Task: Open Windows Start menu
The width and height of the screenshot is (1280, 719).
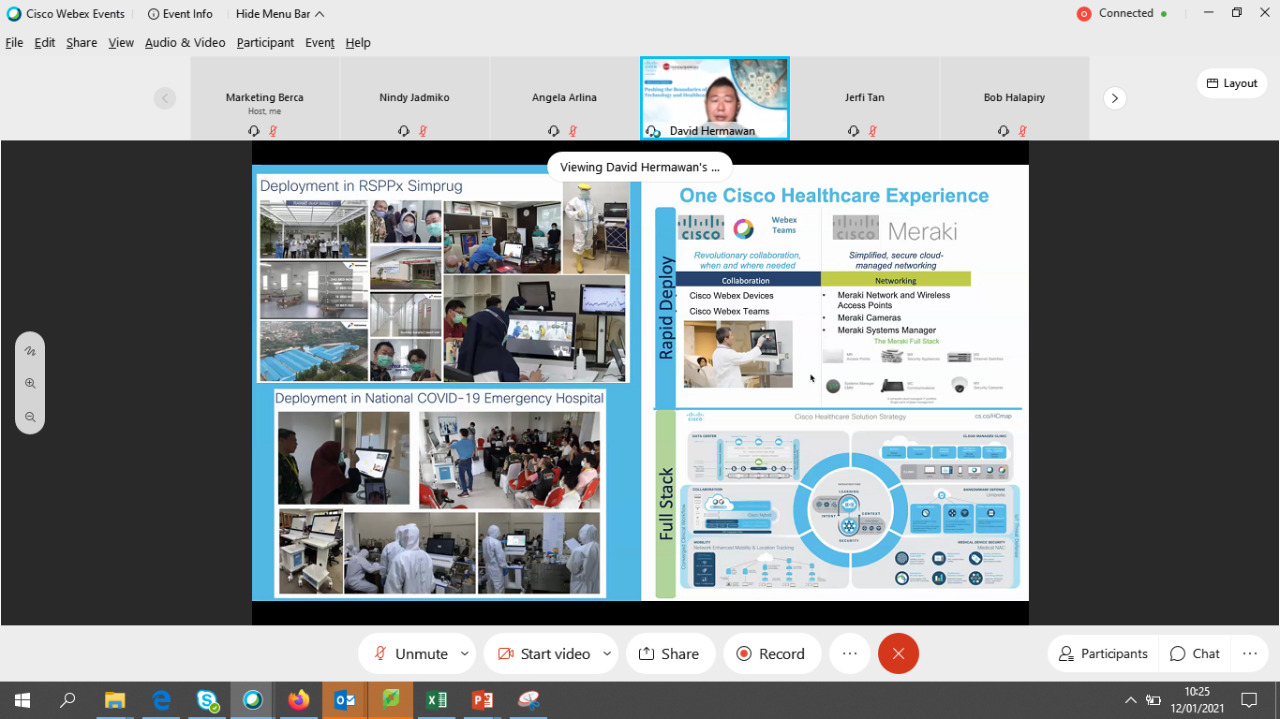Action: click(22, 700)
